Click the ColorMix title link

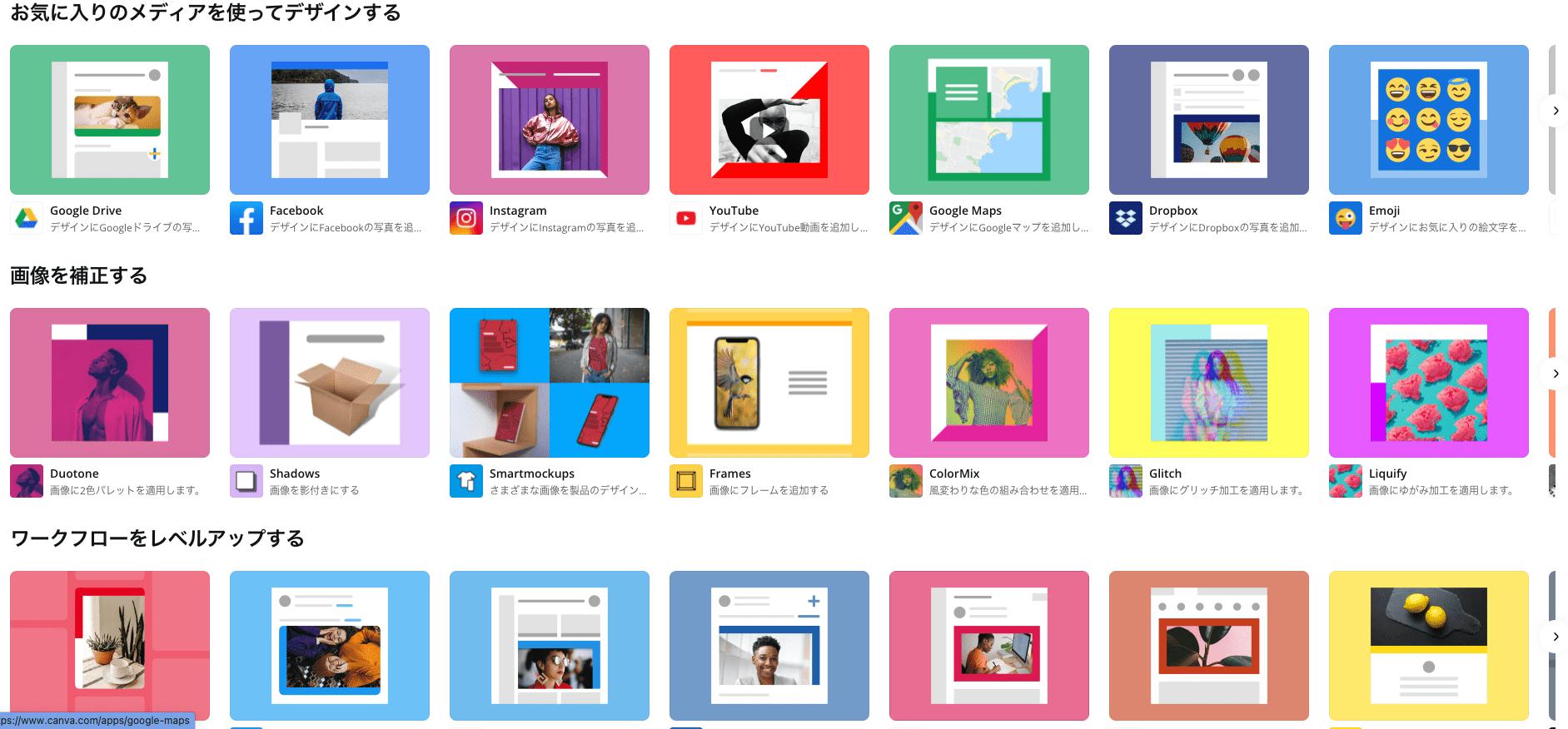click(954, 474)
